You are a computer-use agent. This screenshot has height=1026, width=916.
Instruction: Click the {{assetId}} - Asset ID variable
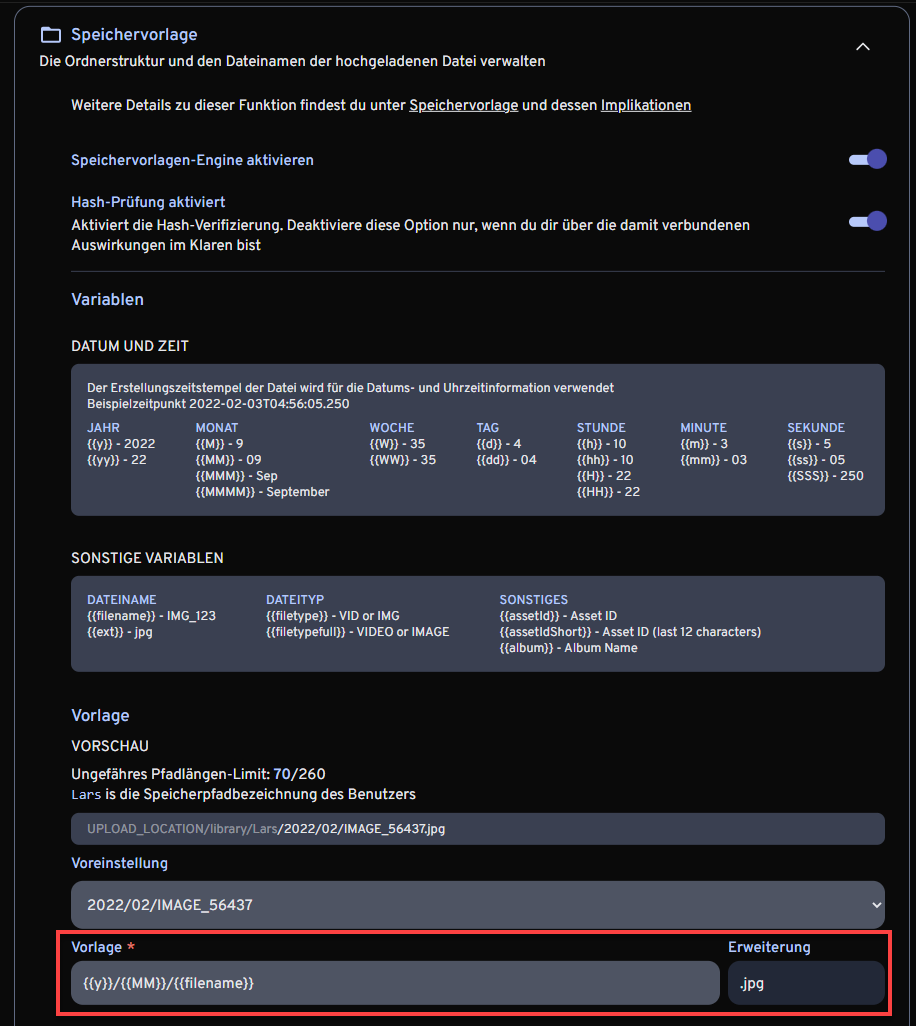point(558,616)
